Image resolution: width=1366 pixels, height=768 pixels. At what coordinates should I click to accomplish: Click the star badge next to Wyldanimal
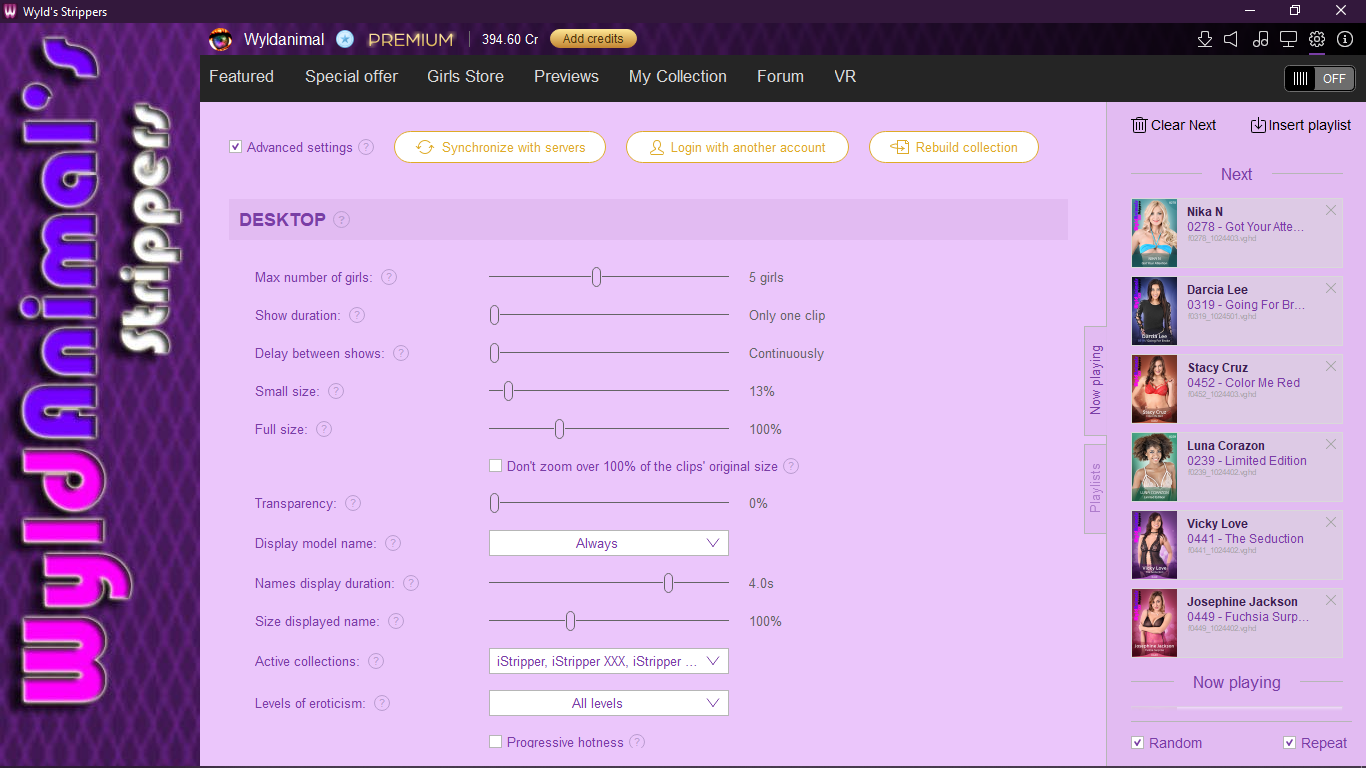point(345,39)
